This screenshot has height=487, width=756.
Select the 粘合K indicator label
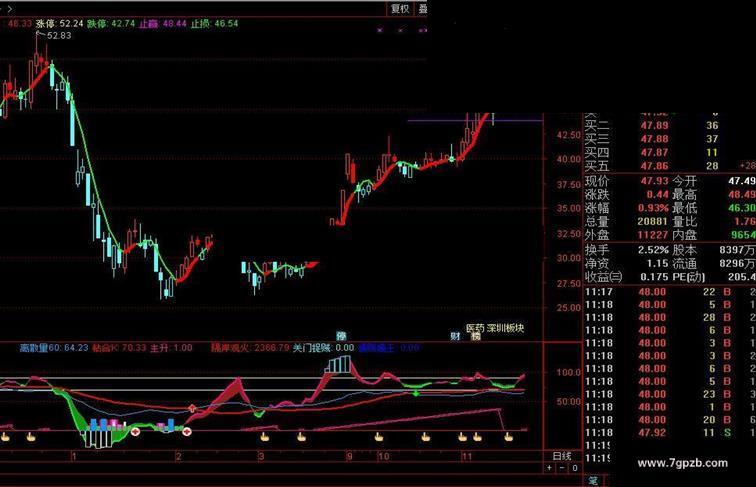point(119,348)
